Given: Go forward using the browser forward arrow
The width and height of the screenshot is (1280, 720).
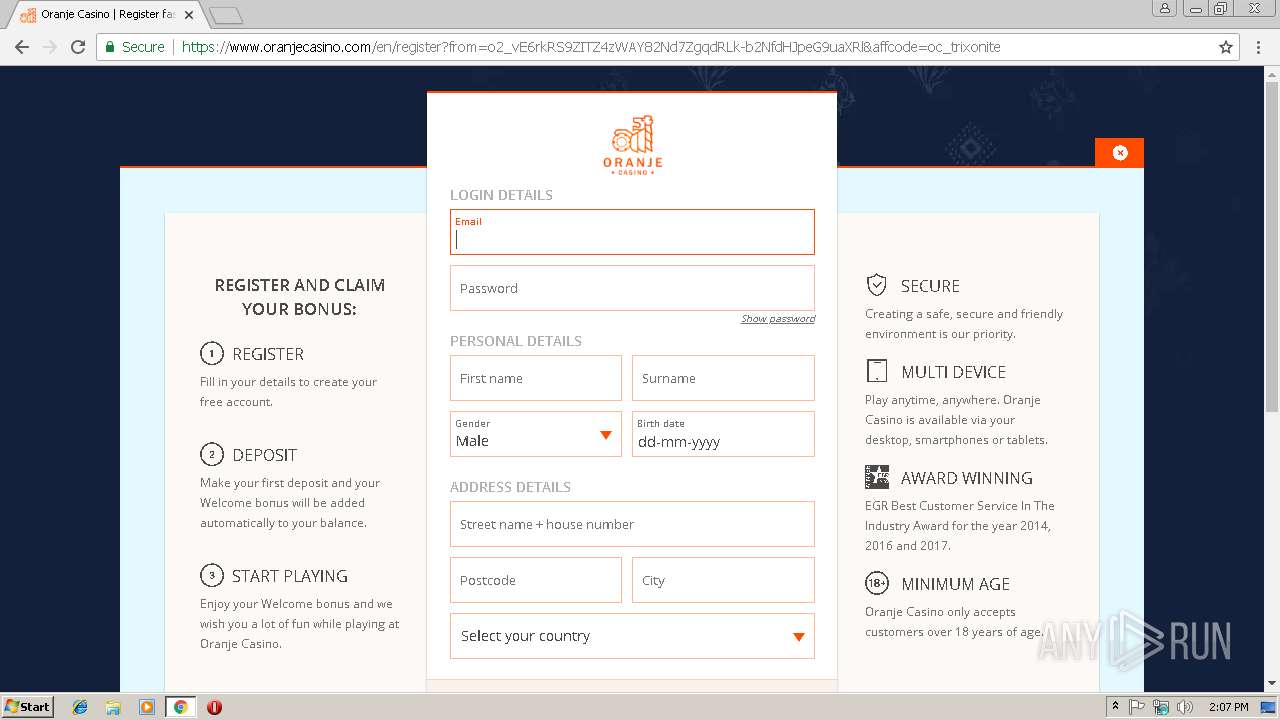Looking at the screenshot, I should [x=50, y=47].
